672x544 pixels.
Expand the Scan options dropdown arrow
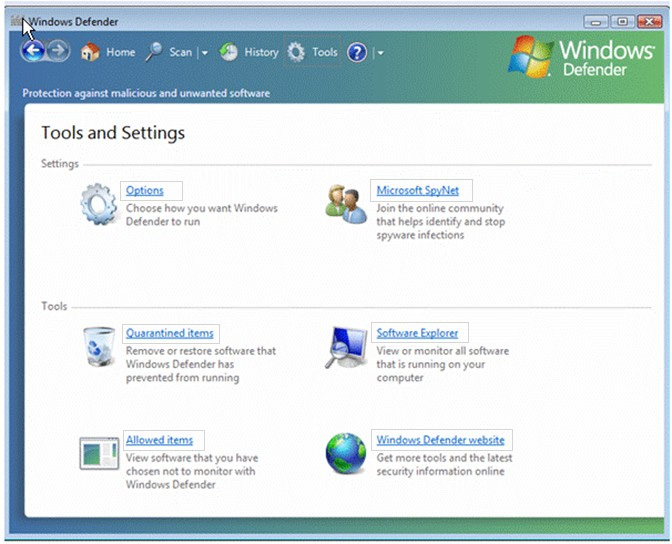204,53
